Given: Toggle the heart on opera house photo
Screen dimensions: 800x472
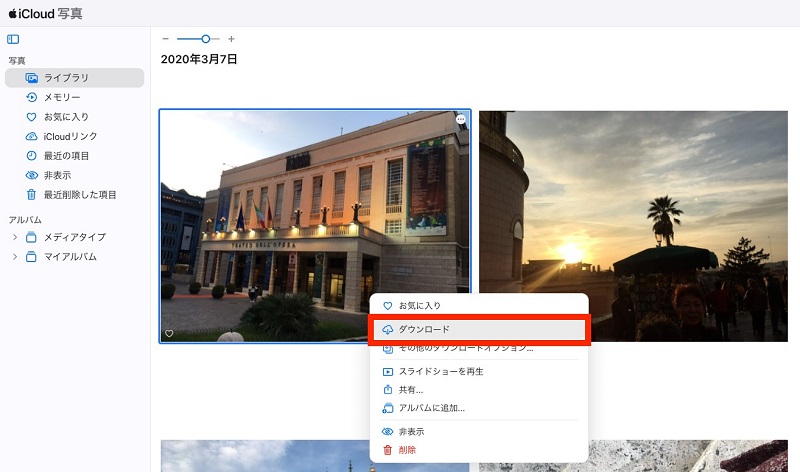Looking at the screenshot, I should [x=169, y=334].
